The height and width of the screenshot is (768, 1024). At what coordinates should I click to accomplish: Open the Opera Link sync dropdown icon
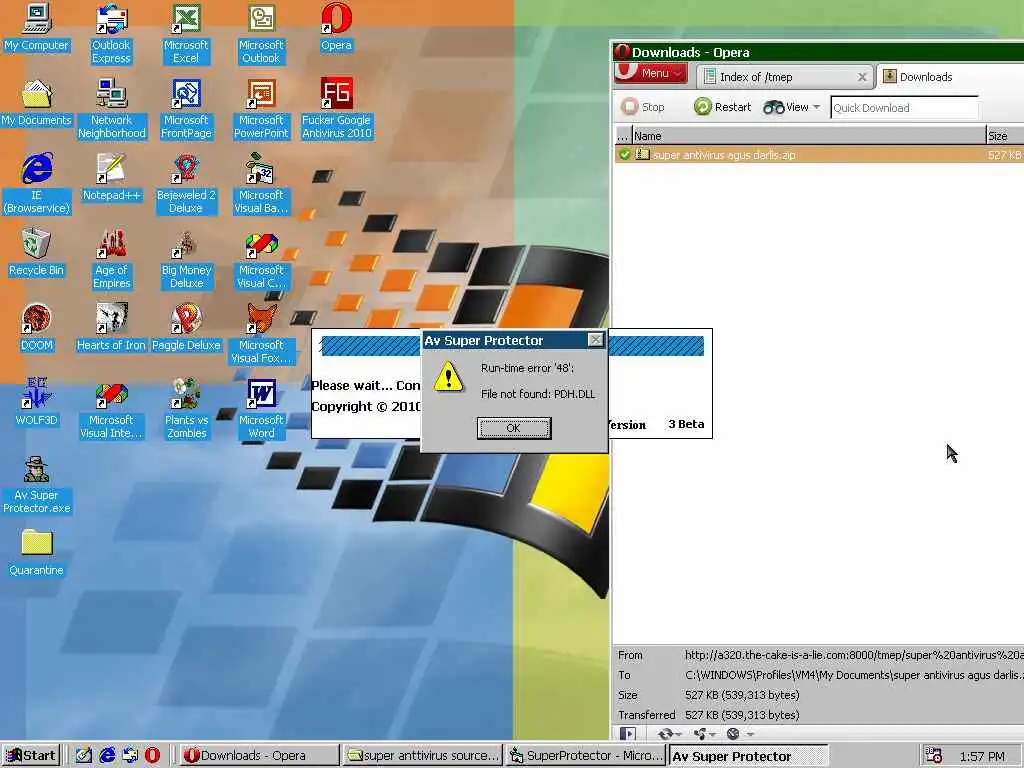pos(670,733)
